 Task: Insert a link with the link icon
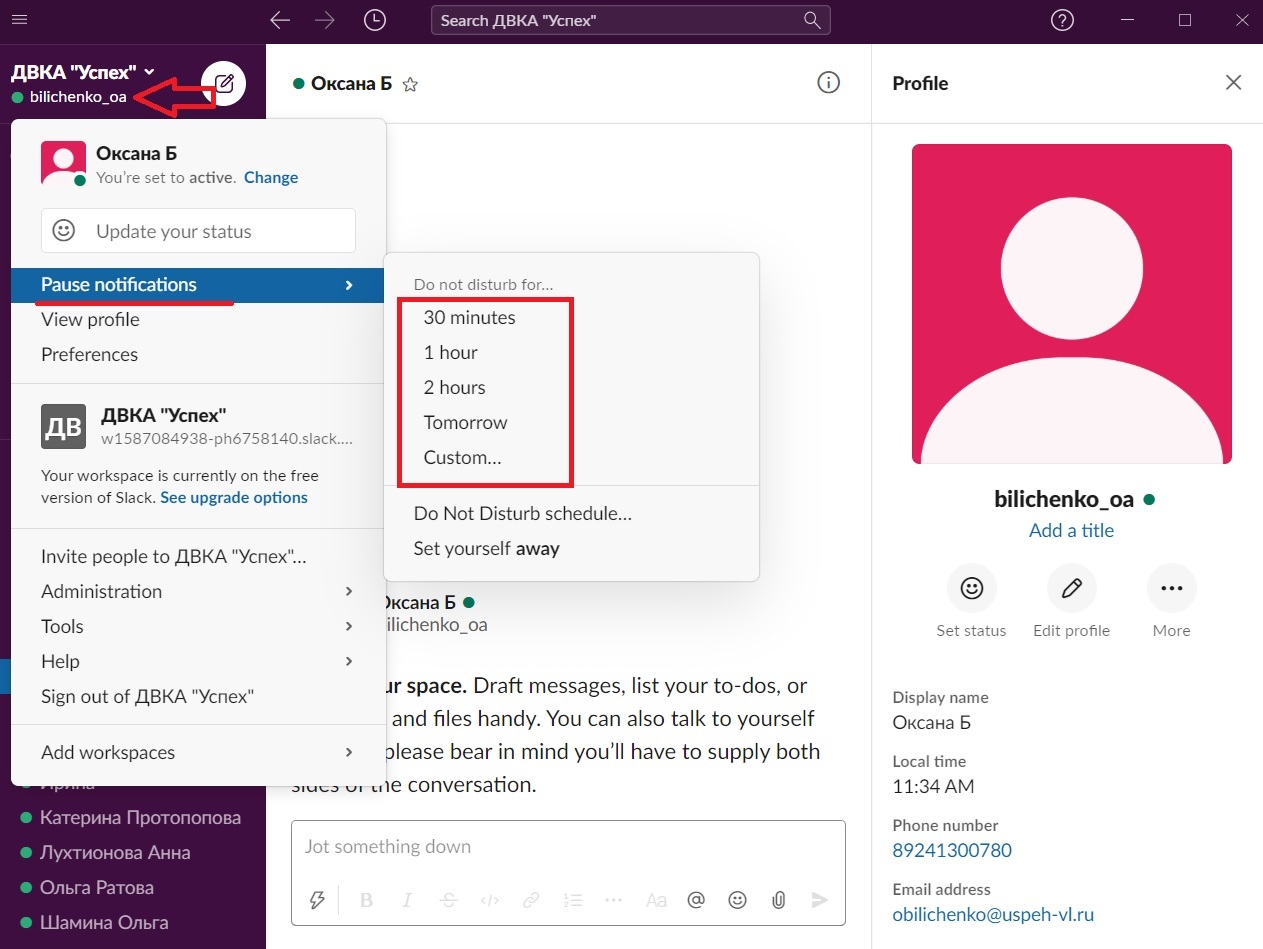click(x=532, y=900)
